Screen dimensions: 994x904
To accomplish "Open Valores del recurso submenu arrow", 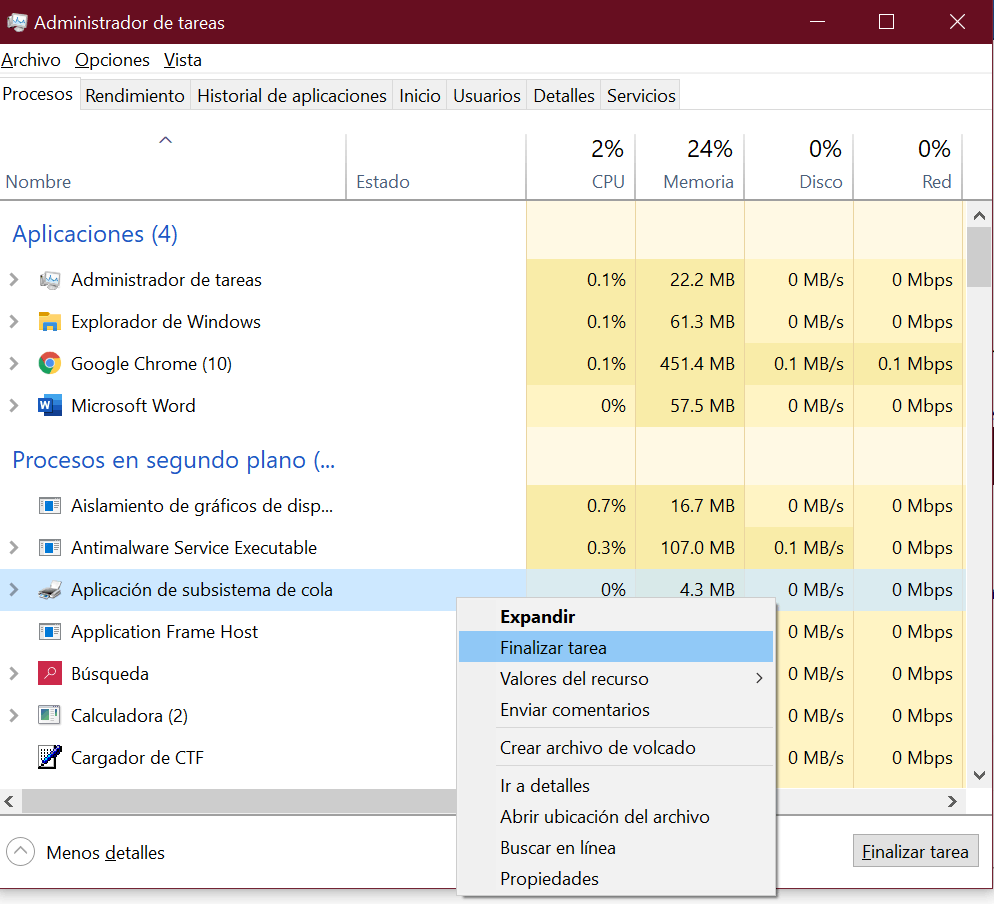I will pos(759,678).
